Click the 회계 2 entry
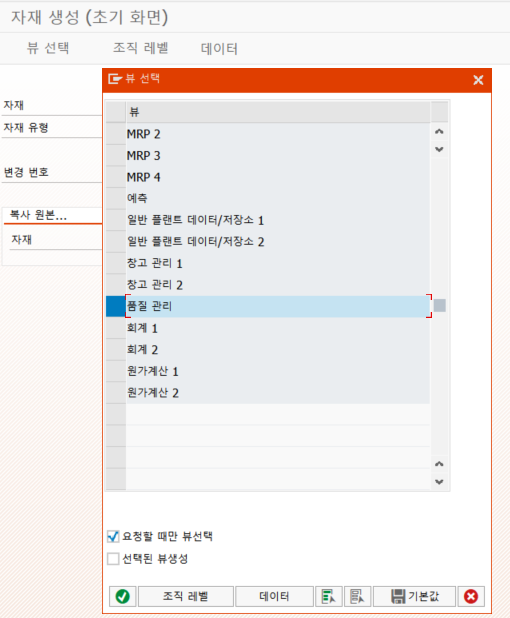This screenshot has width=510, height=618. pyautogui.click(x=278, y=349)
